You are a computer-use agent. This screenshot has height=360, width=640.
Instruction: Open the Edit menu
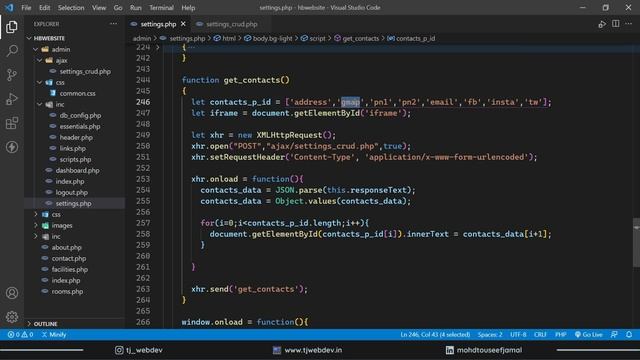(44, 8)
